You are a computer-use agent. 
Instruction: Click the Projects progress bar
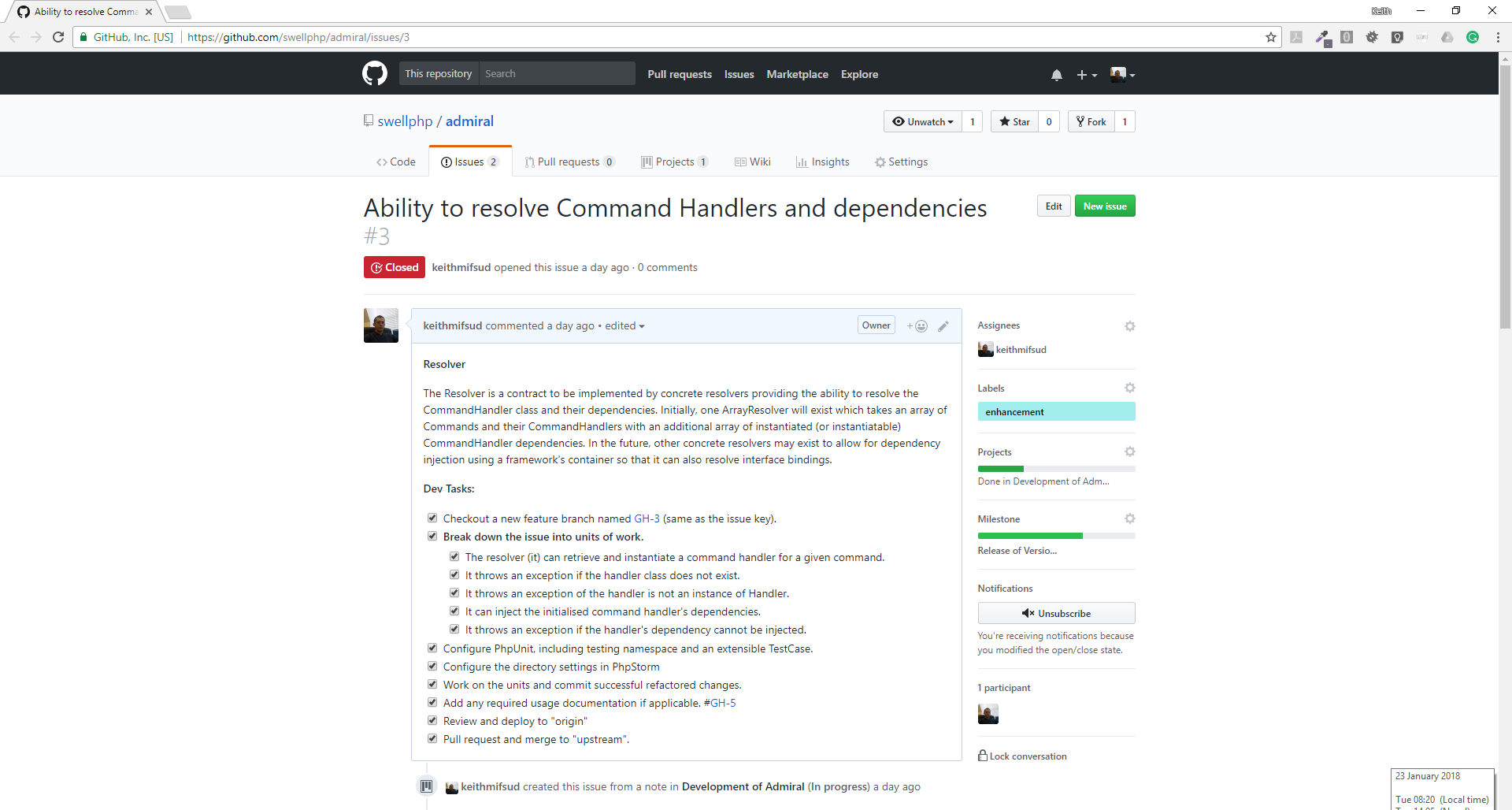tap(1057, 469)
